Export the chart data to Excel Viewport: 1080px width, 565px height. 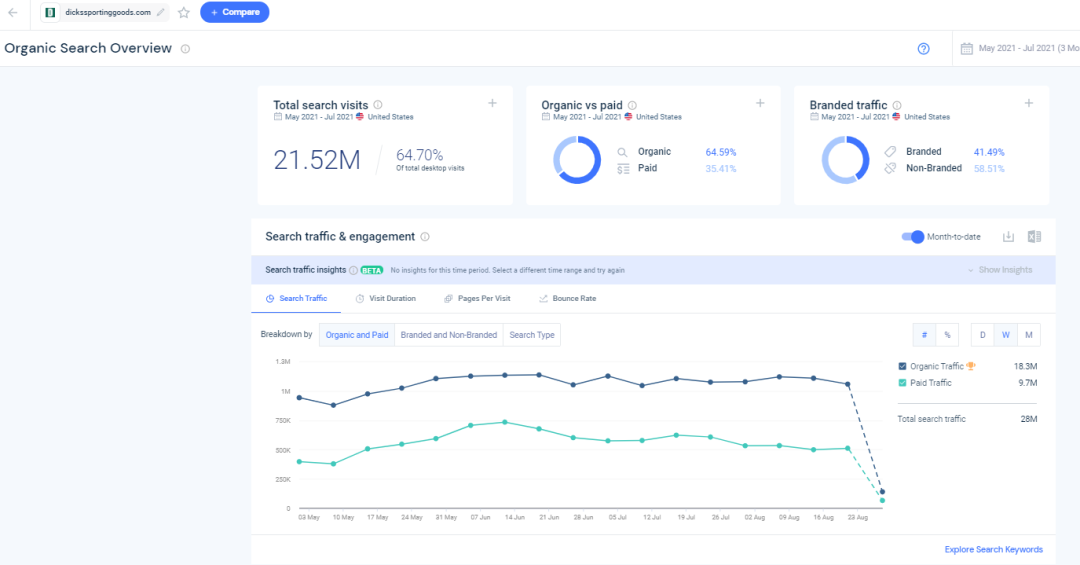[1035, 237]
